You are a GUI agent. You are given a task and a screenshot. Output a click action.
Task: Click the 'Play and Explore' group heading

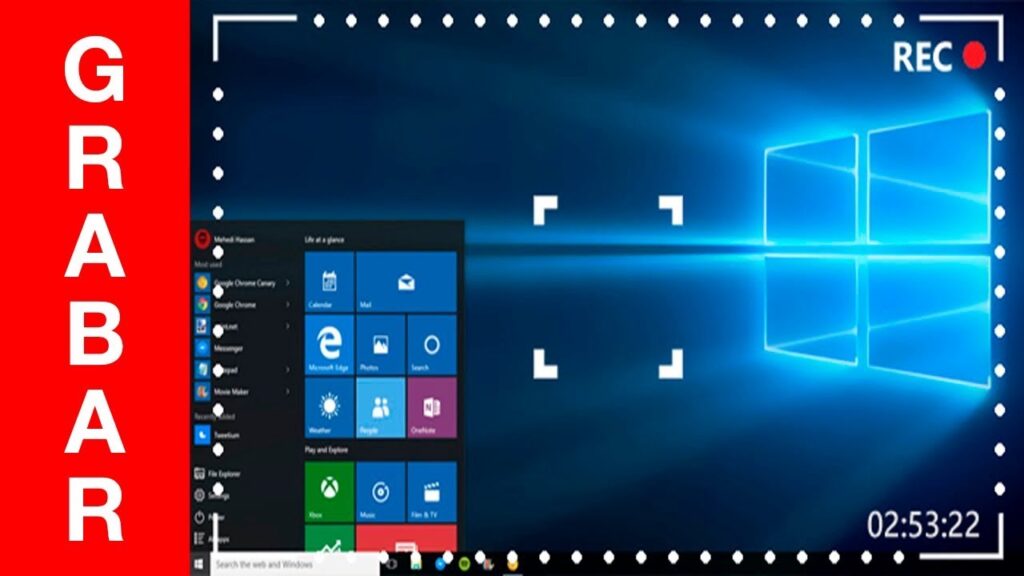pos(326,450)
